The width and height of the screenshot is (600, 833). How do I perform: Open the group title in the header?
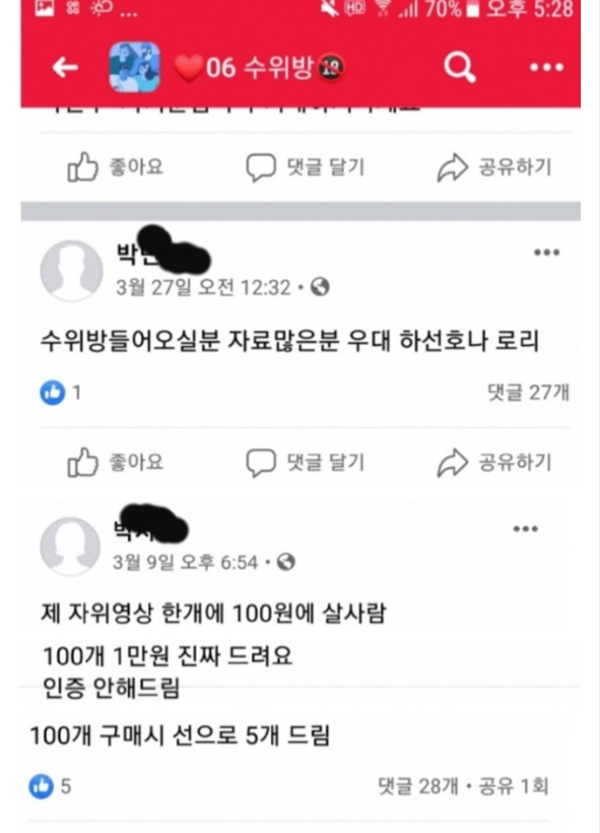(x=260, y=68)
